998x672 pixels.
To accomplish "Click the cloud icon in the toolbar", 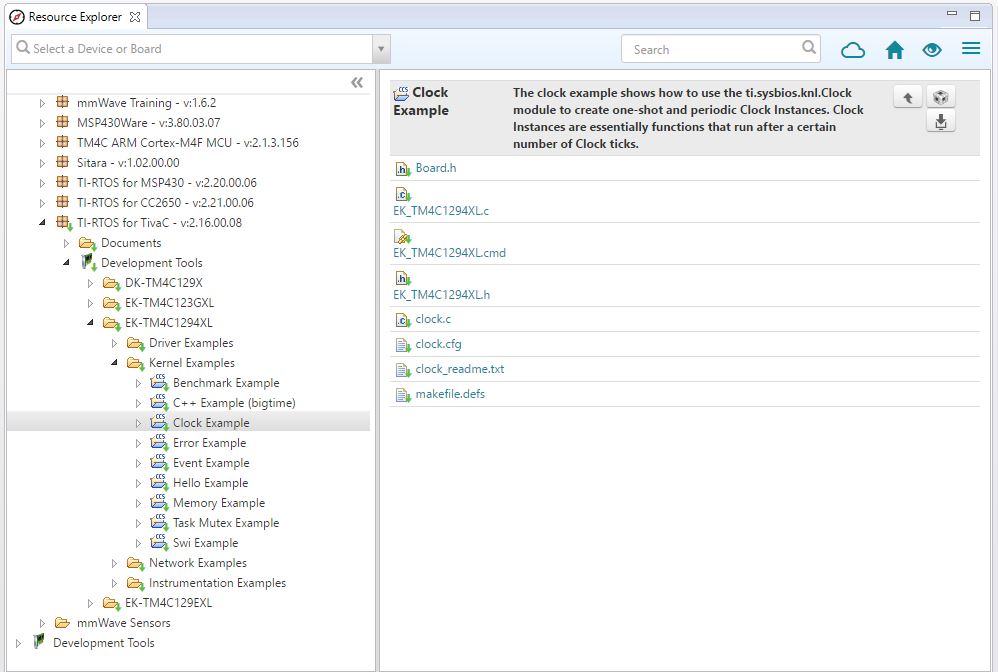I will [x=853, y=50].
